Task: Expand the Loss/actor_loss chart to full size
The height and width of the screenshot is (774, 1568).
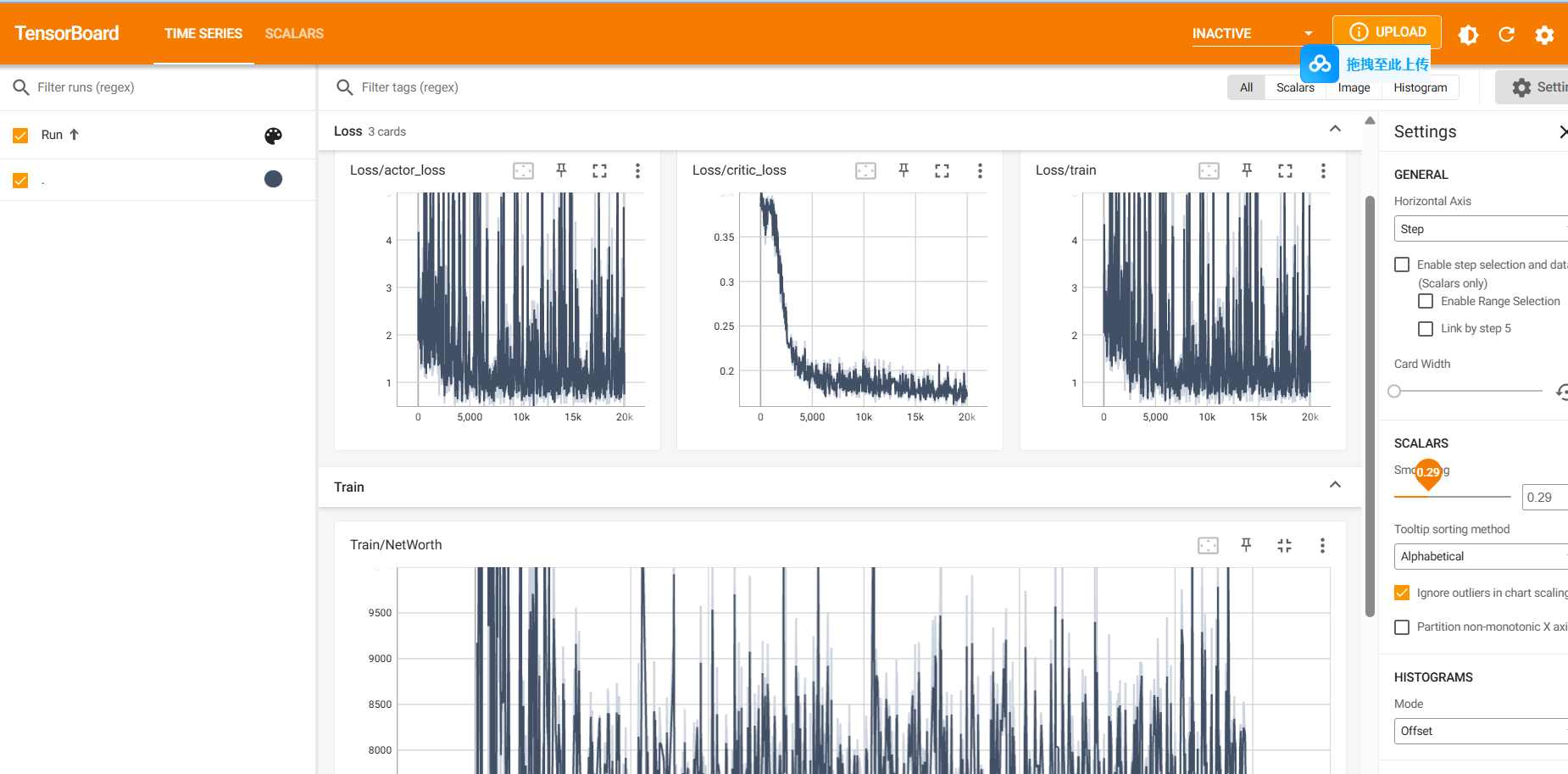Action: (600, 170)
